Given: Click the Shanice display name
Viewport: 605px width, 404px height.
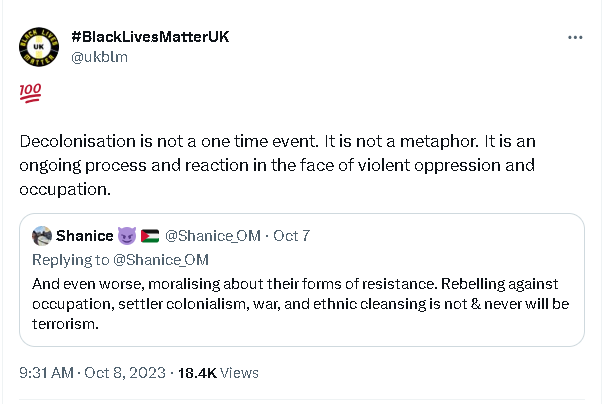Looking at the screenshot, I should [82, 236].
